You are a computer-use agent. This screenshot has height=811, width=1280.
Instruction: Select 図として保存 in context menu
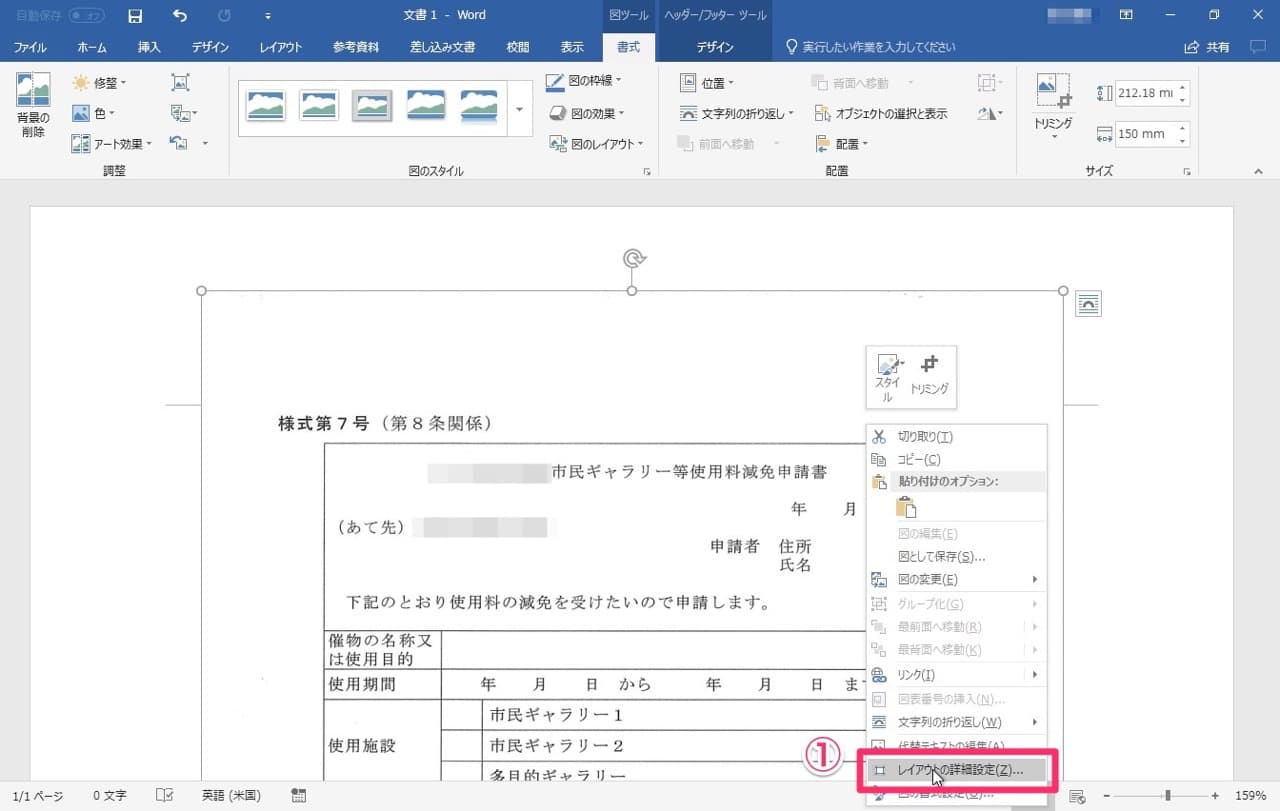coord(957,557)
